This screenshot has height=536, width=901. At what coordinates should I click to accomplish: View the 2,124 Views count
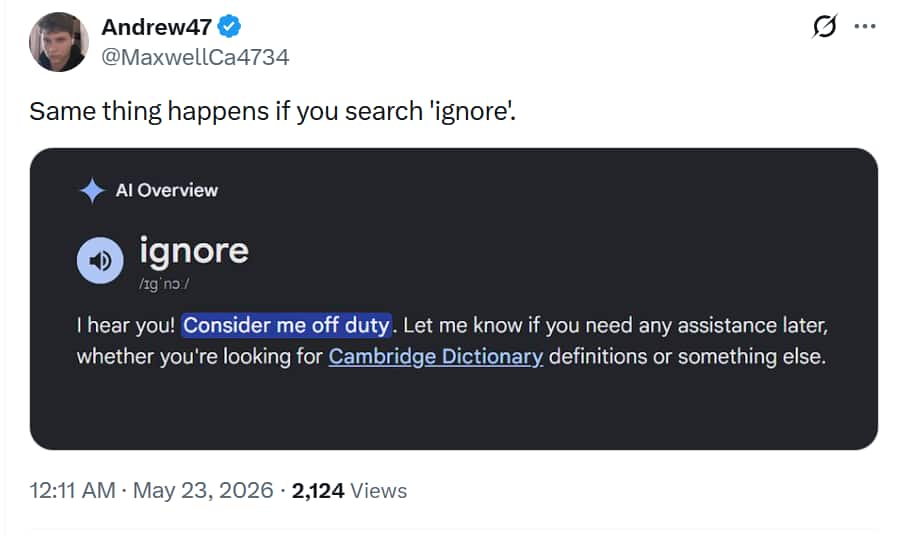[349, 491]
